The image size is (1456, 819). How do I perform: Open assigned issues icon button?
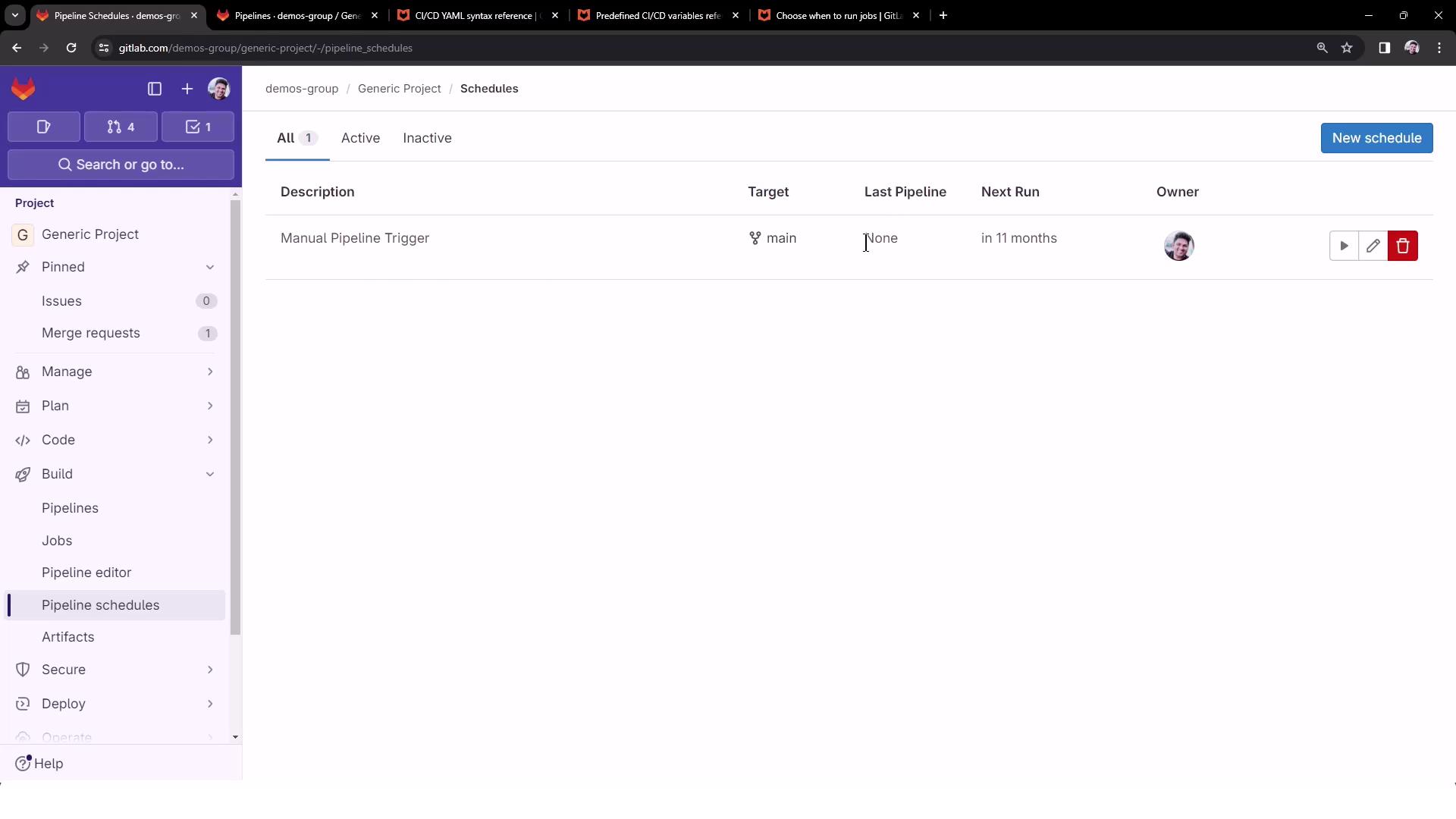tap(43, 127)
